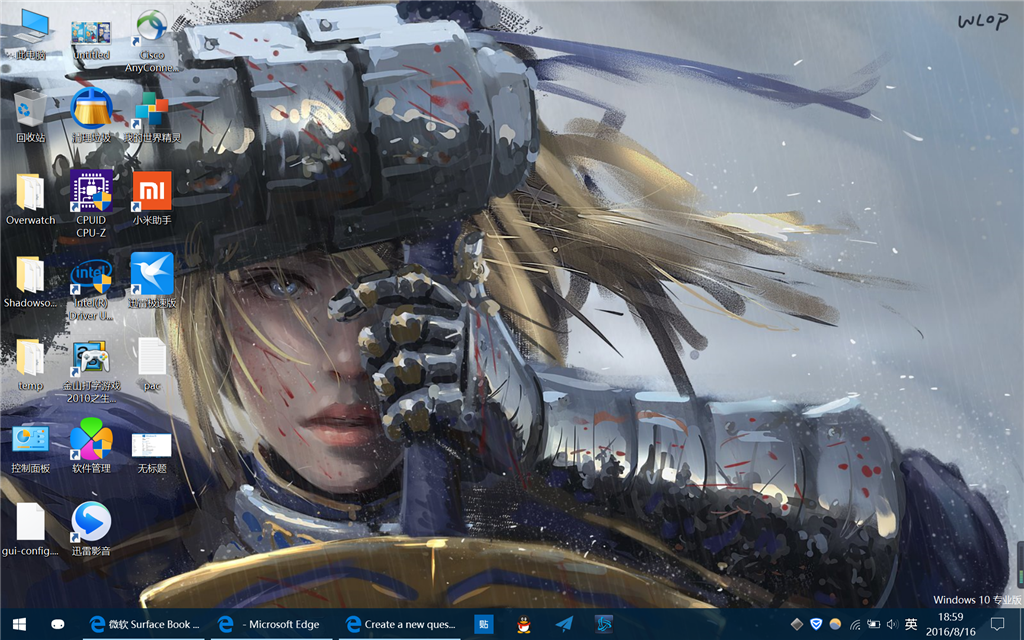This screenshot has height=640, width=1024.
Task: Select the 控制面板 Control Panel icon
Action: 30,447
